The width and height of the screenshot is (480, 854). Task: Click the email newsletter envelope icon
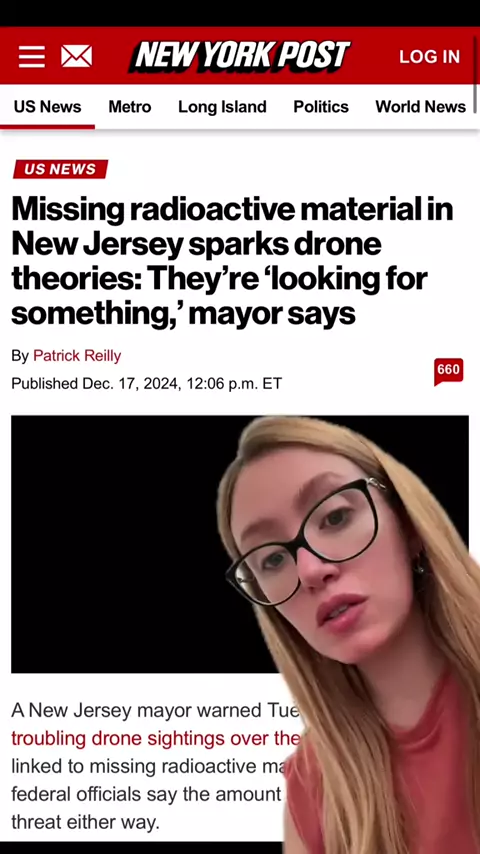pos(76,56)
